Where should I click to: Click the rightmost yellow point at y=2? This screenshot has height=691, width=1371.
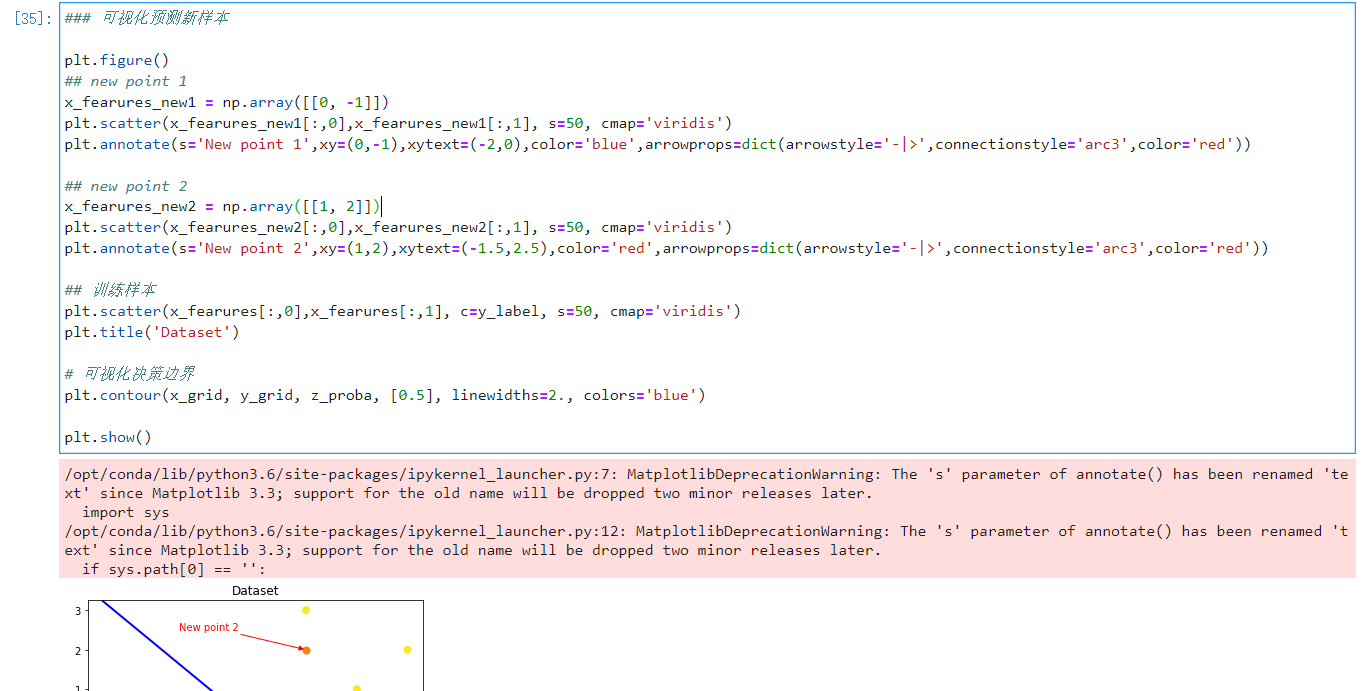point(407,650)
